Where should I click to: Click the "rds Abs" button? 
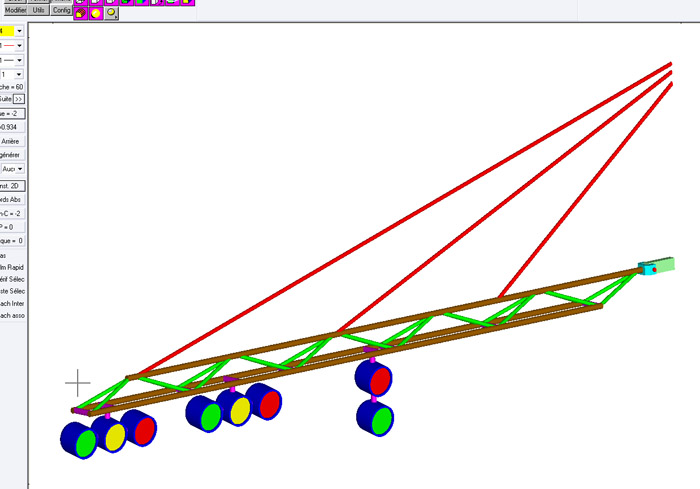pos(12,199)
